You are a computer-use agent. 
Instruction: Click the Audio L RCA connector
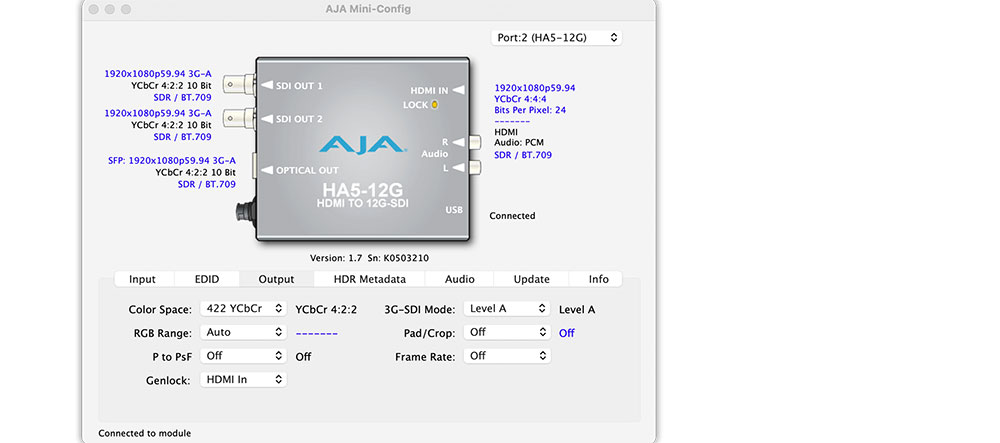tap(475, 168)
